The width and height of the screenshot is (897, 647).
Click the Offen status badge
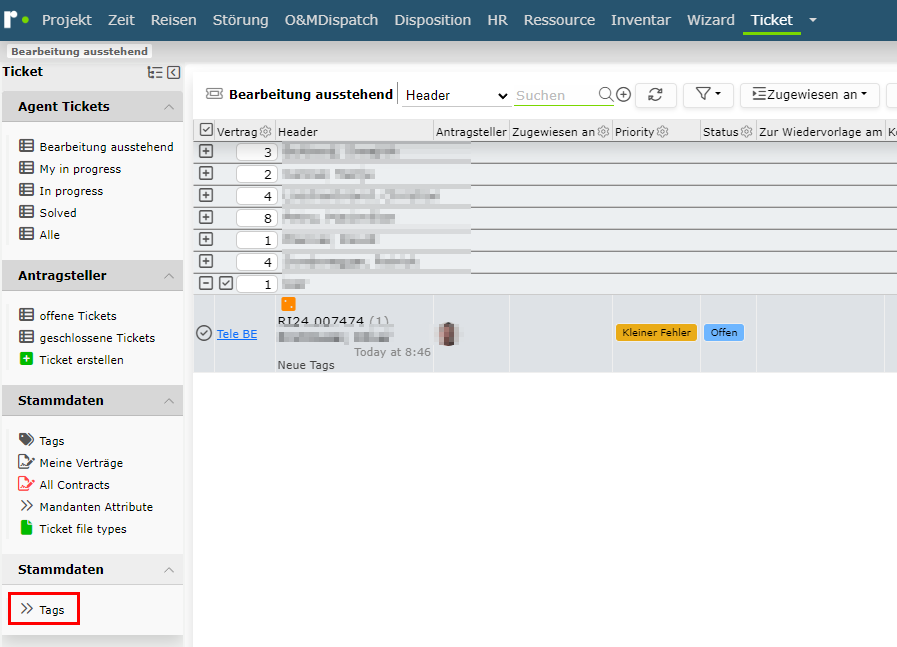[724, 332]
